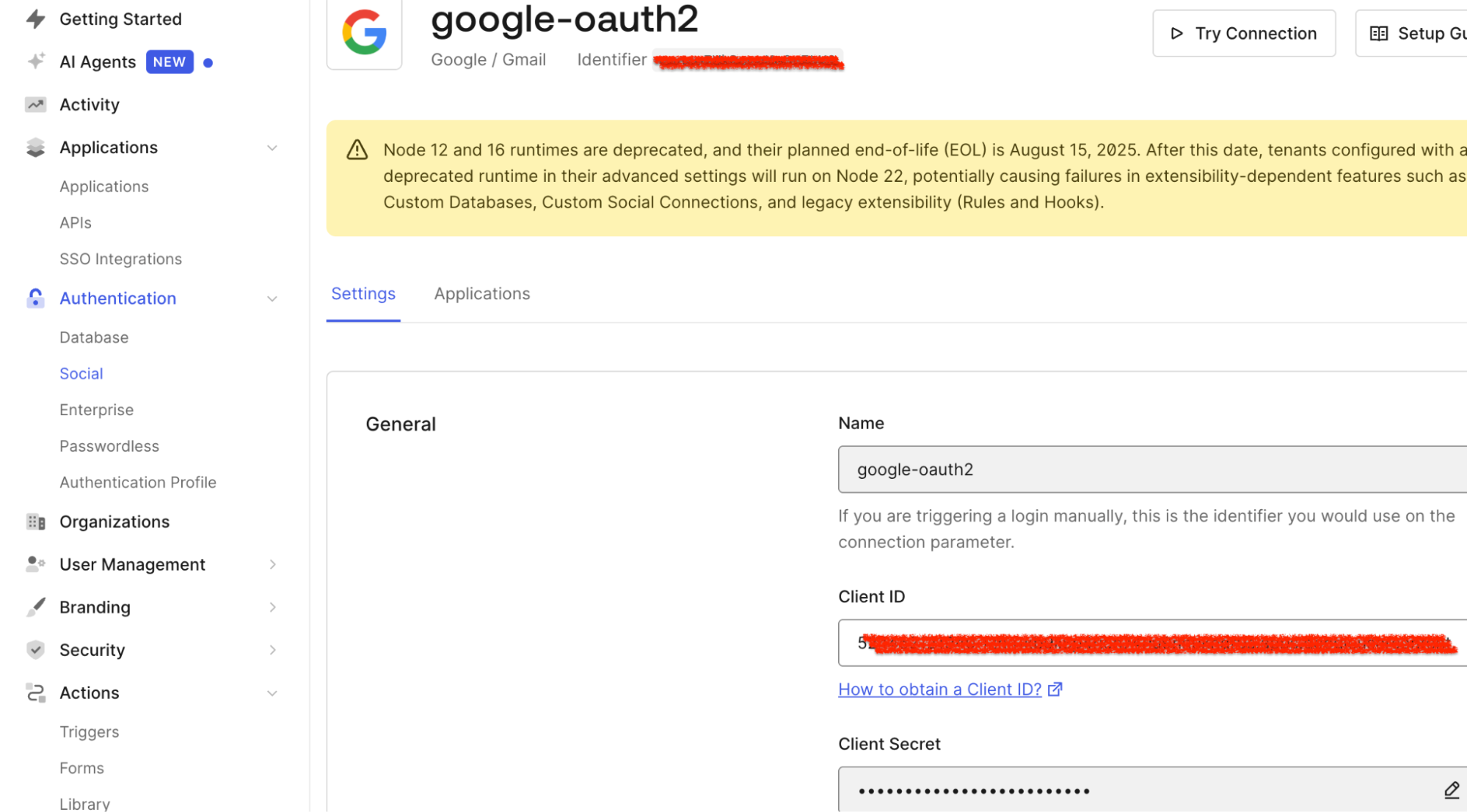Collapse the Applications sidebar section
1467x812 pixels.
coord(272,147)
